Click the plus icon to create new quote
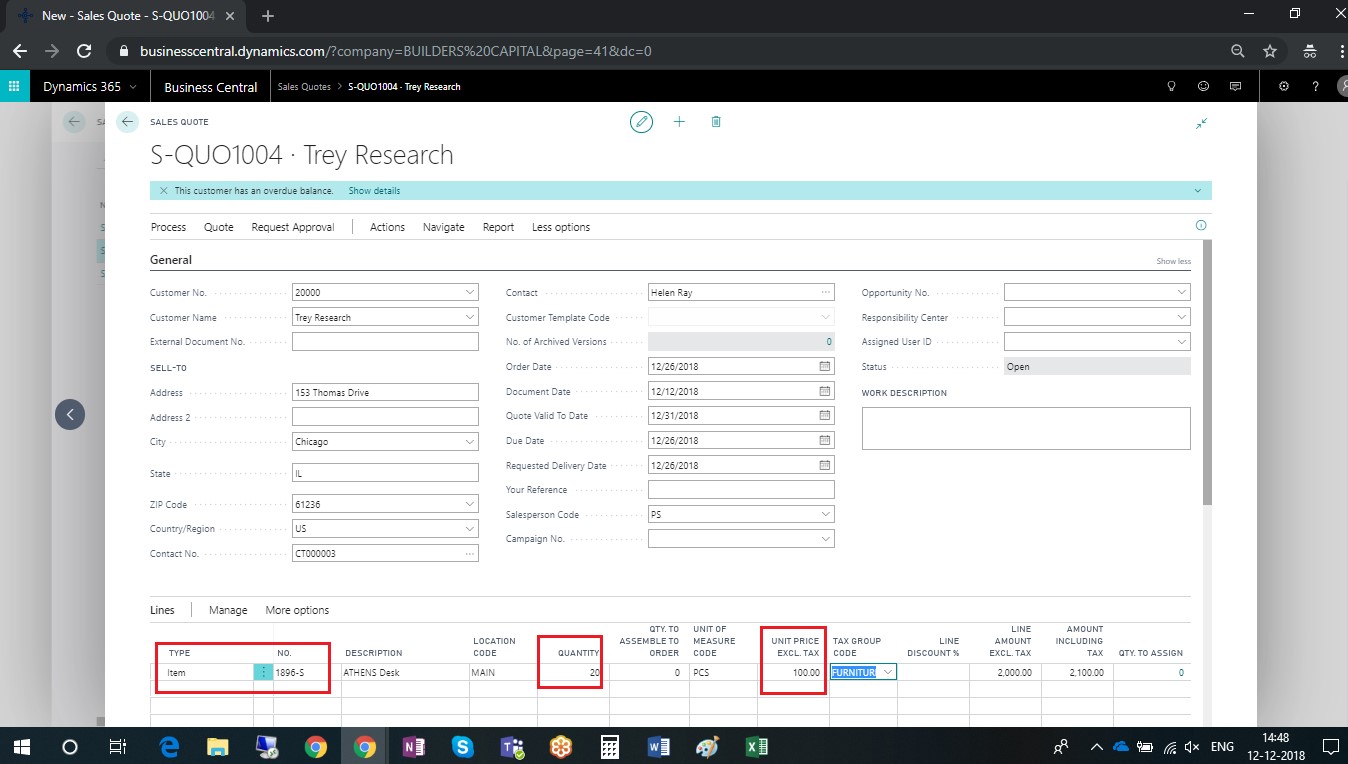 [679, 122]
